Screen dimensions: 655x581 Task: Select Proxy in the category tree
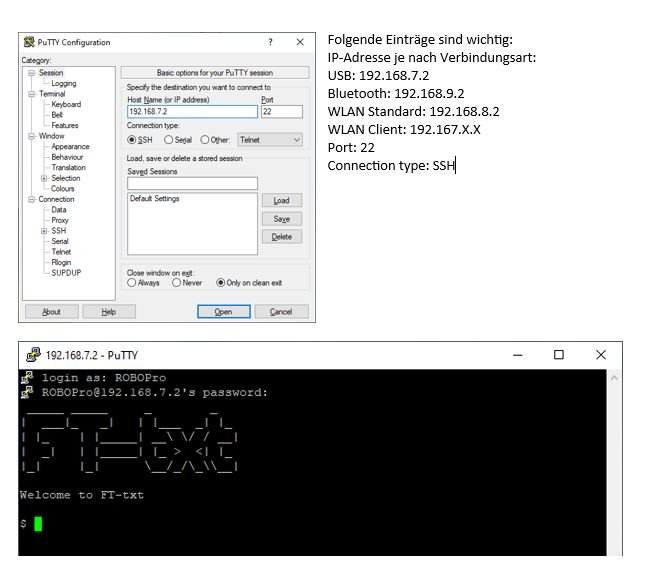coord(60,220)
